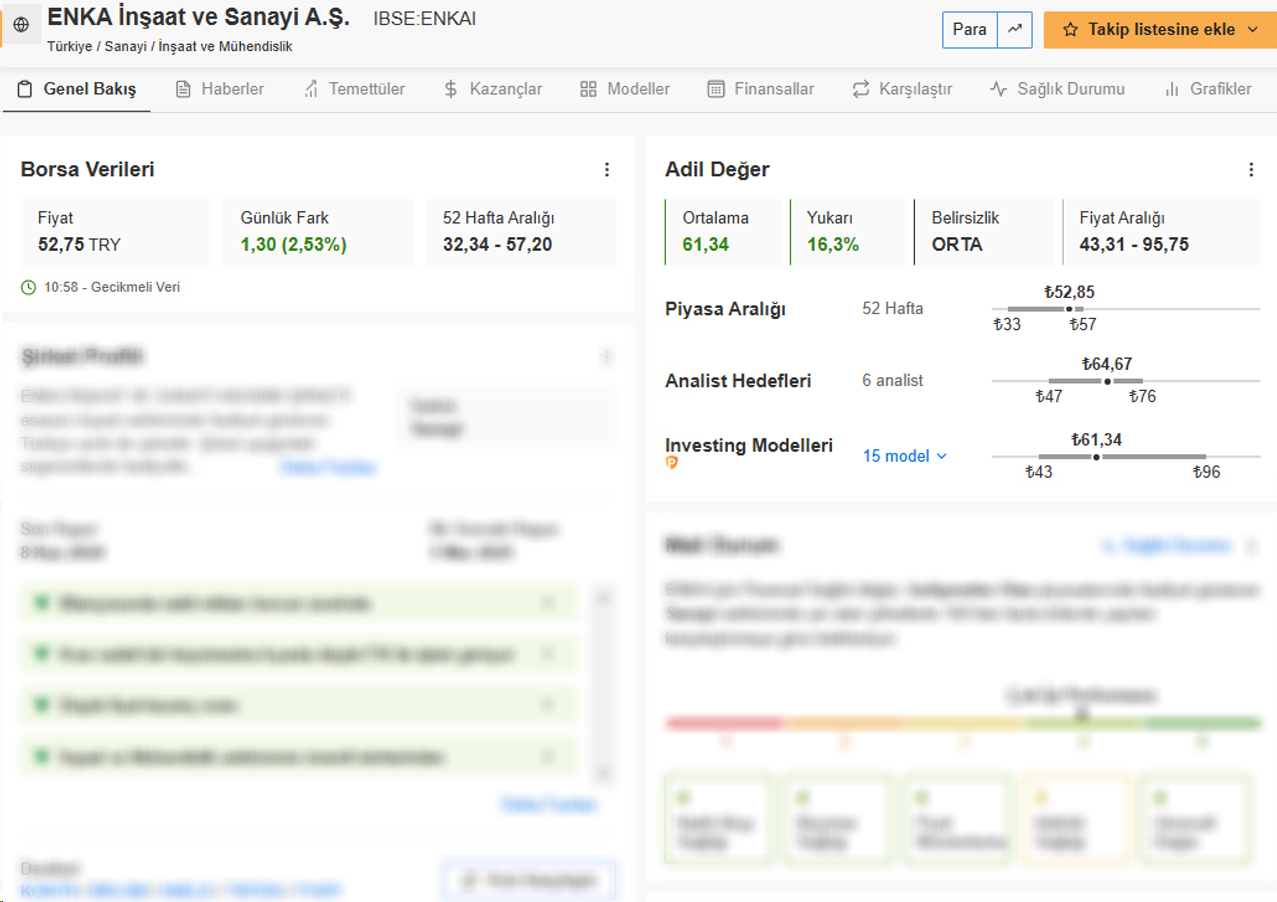This screenshot has width=1277, height=902.
Task: Click the Belirsizlik value ORTA
Action: 957,244
